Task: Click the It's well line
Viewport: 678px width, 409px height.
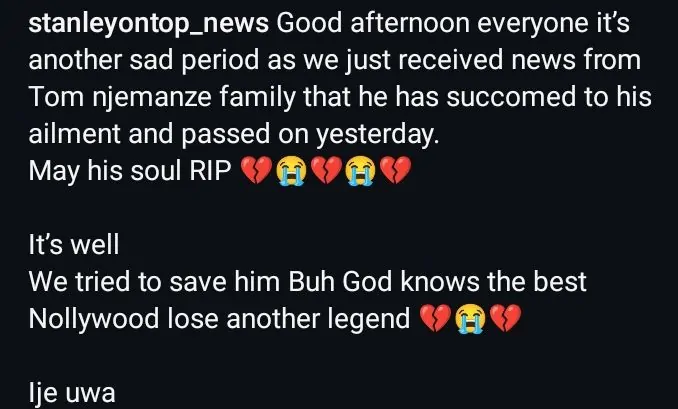Action: [x=74, y=245]
